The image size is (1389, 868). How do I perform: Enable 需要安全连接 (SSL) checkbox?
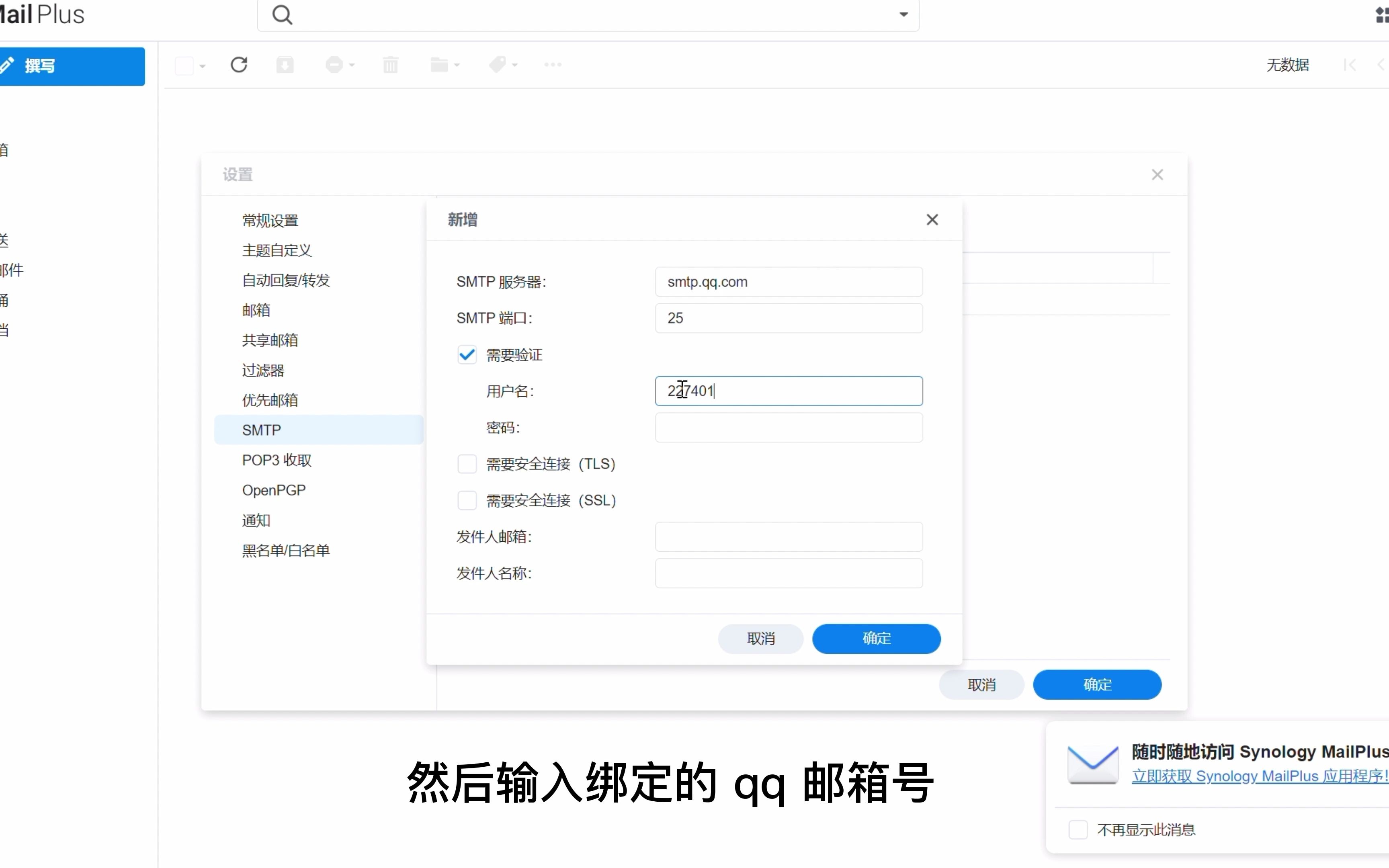click(467, 500)
